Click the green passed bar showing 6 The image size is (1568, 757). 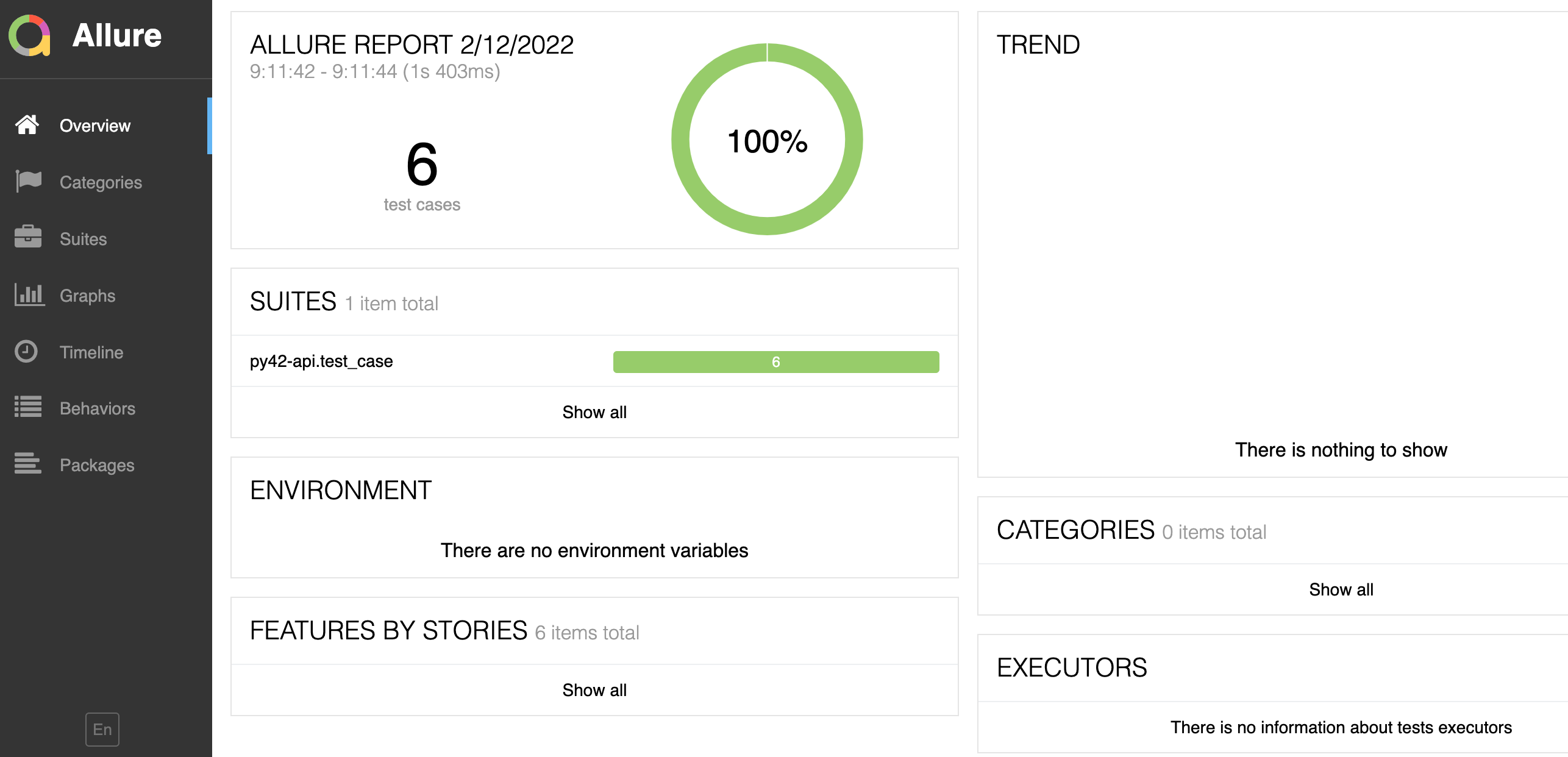click(x=775, y=362)
